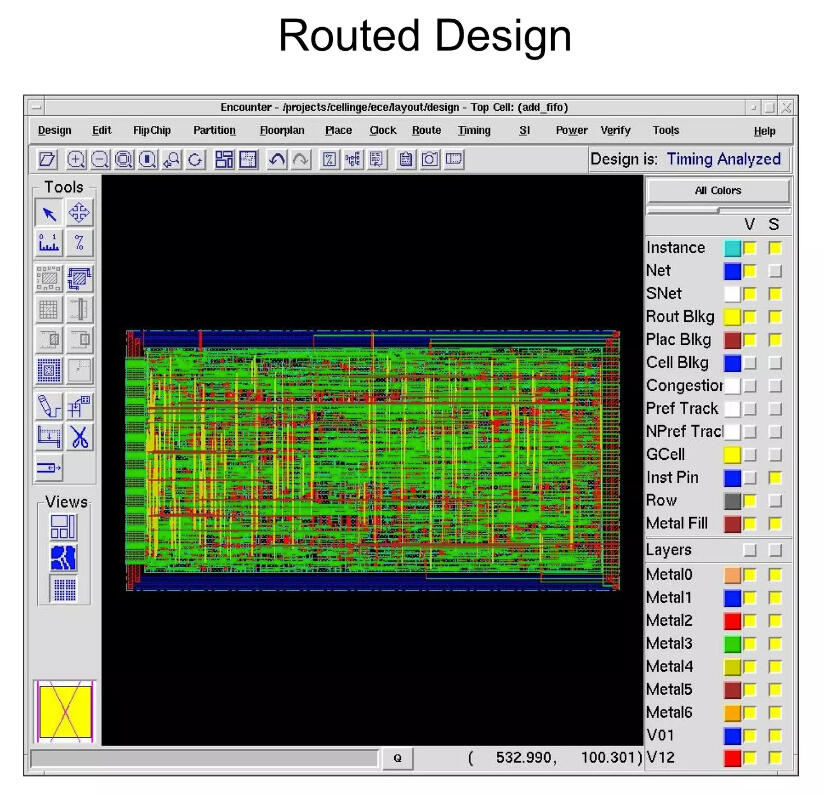Click the undo arrow in toolbar

tap(277, 159)
